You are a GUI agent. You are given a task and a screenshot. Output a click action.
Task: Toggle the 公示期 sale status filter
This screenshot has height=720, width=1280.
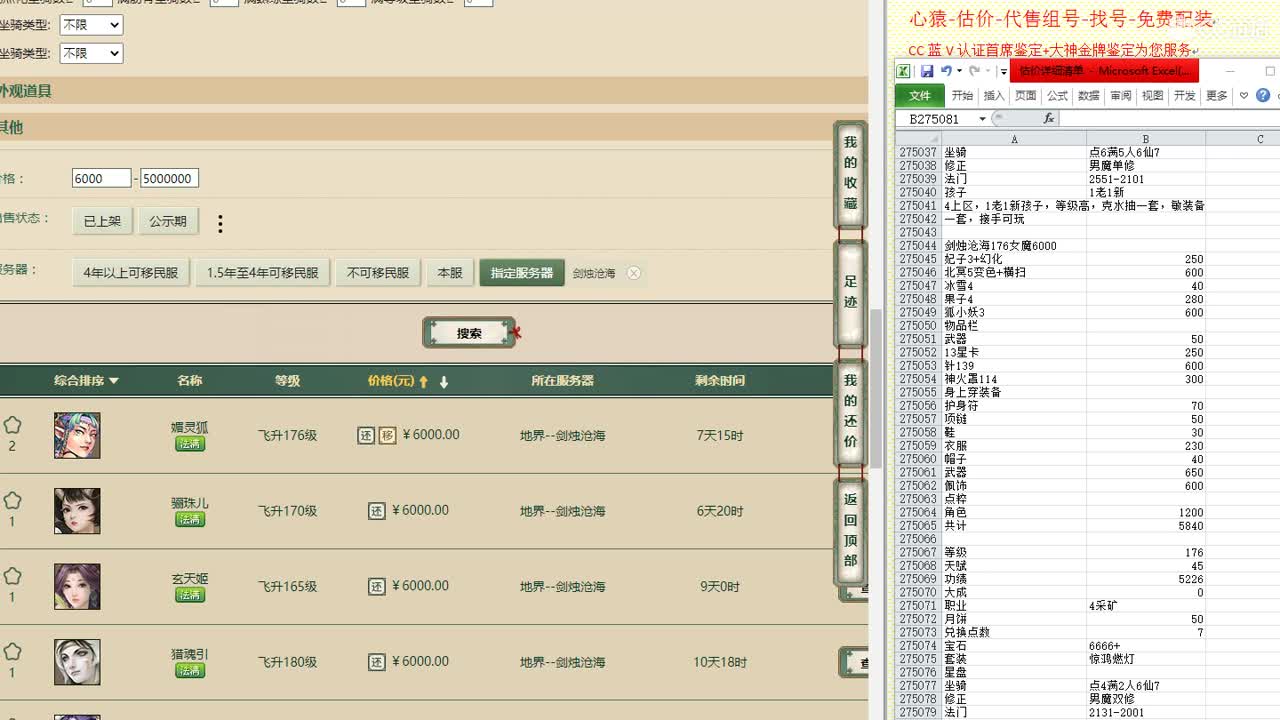point(168,221)
